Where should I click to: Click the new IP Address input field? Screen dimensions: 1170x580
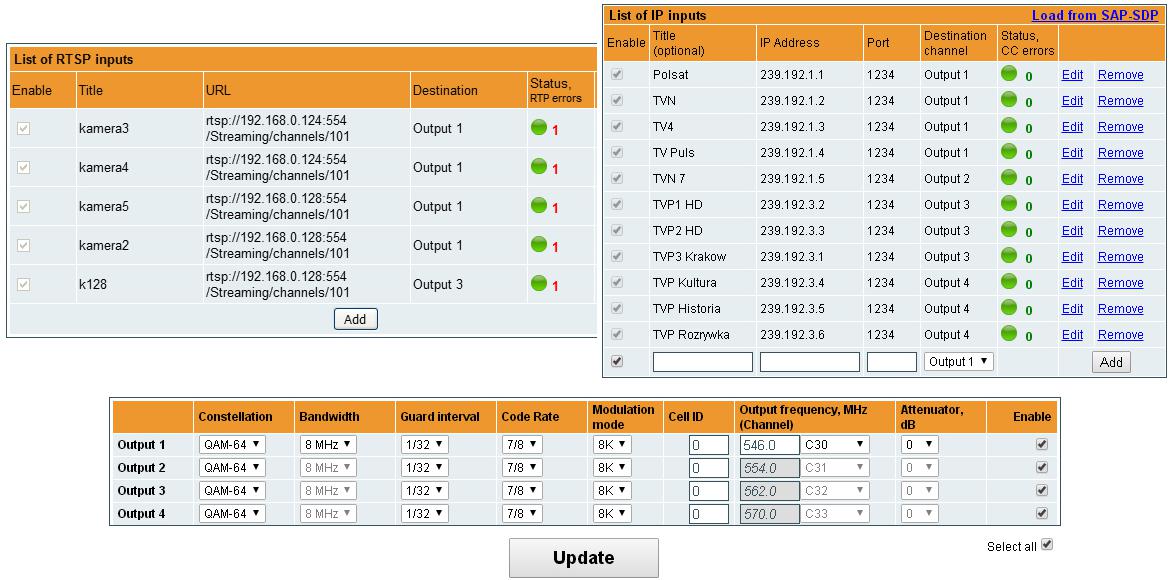coord(809,362)
